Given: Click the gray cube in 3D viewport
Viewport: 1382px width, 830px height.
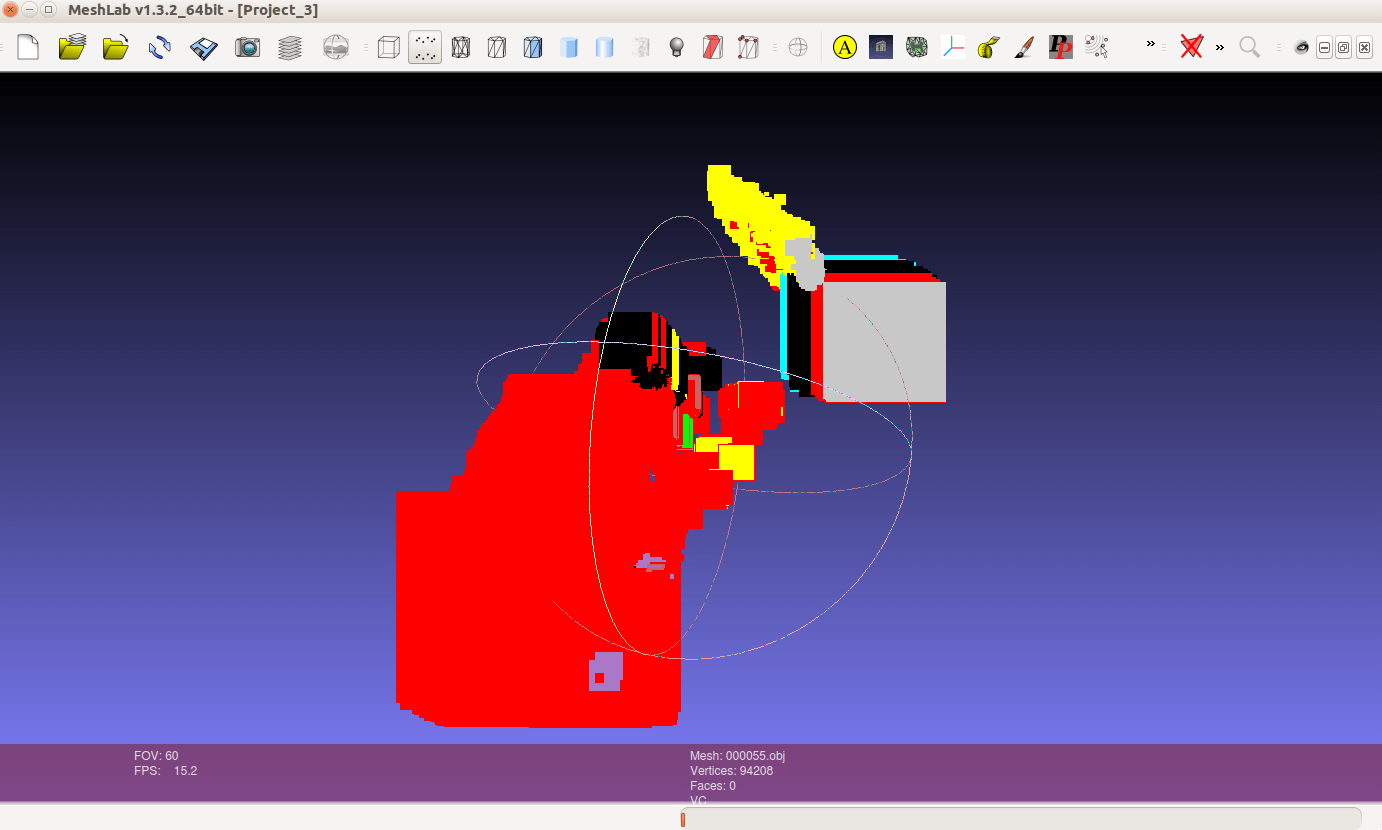Looking at the screenshot, I should (884, 341).
